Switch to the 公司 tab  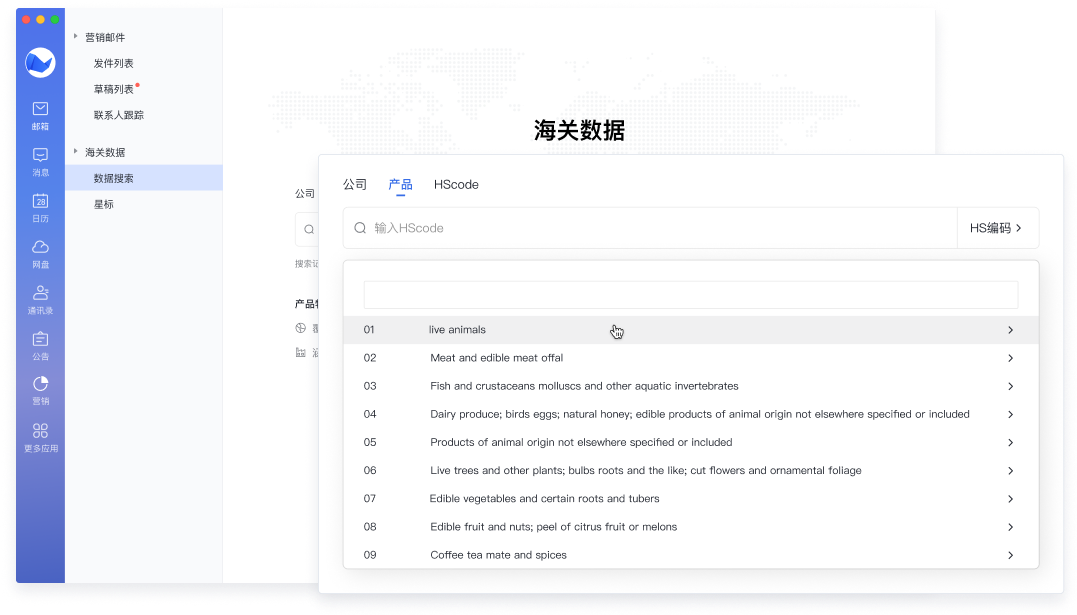(355, 185)
